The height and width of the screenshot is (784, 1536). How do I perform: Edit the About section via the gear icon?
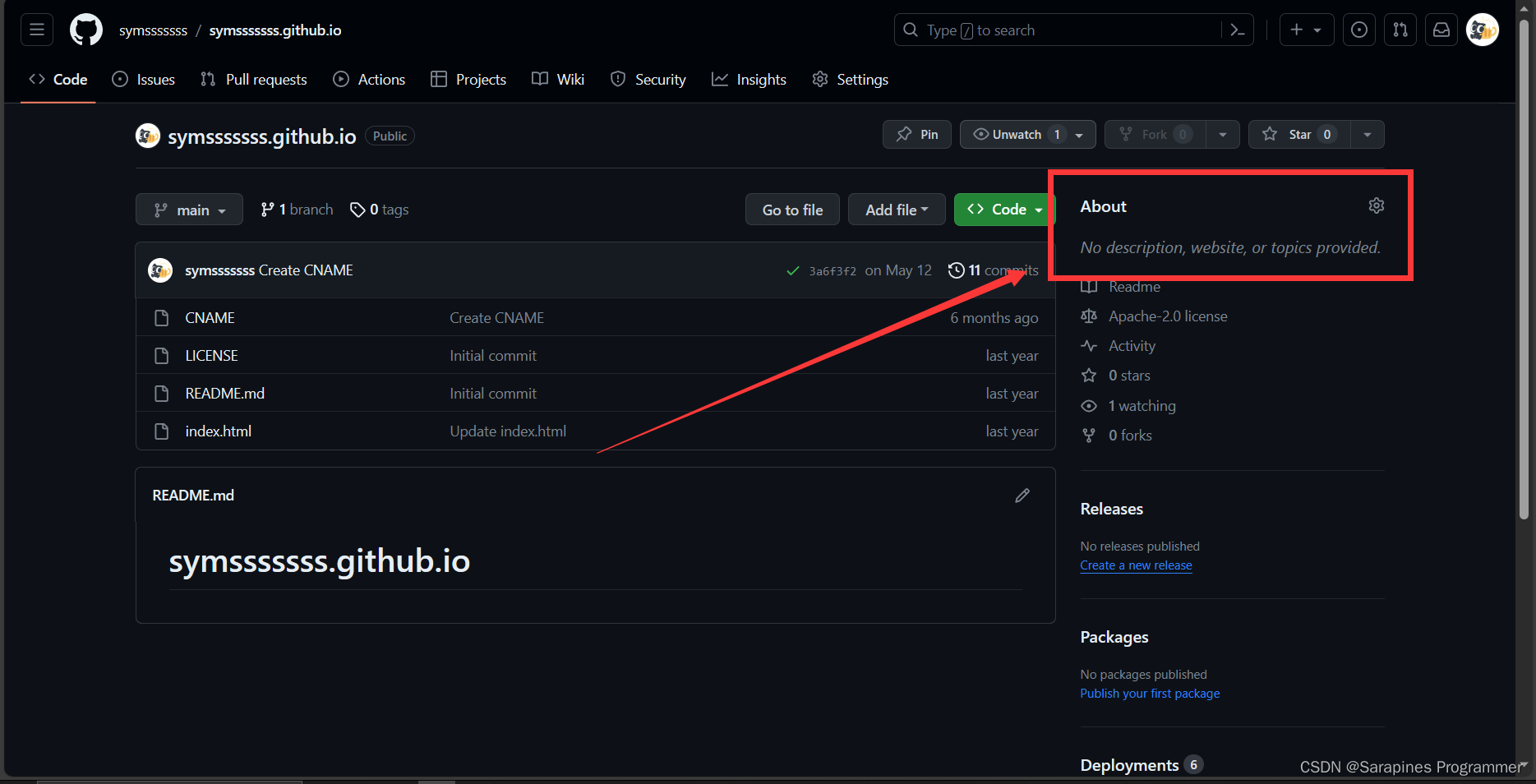(1377, 205)
